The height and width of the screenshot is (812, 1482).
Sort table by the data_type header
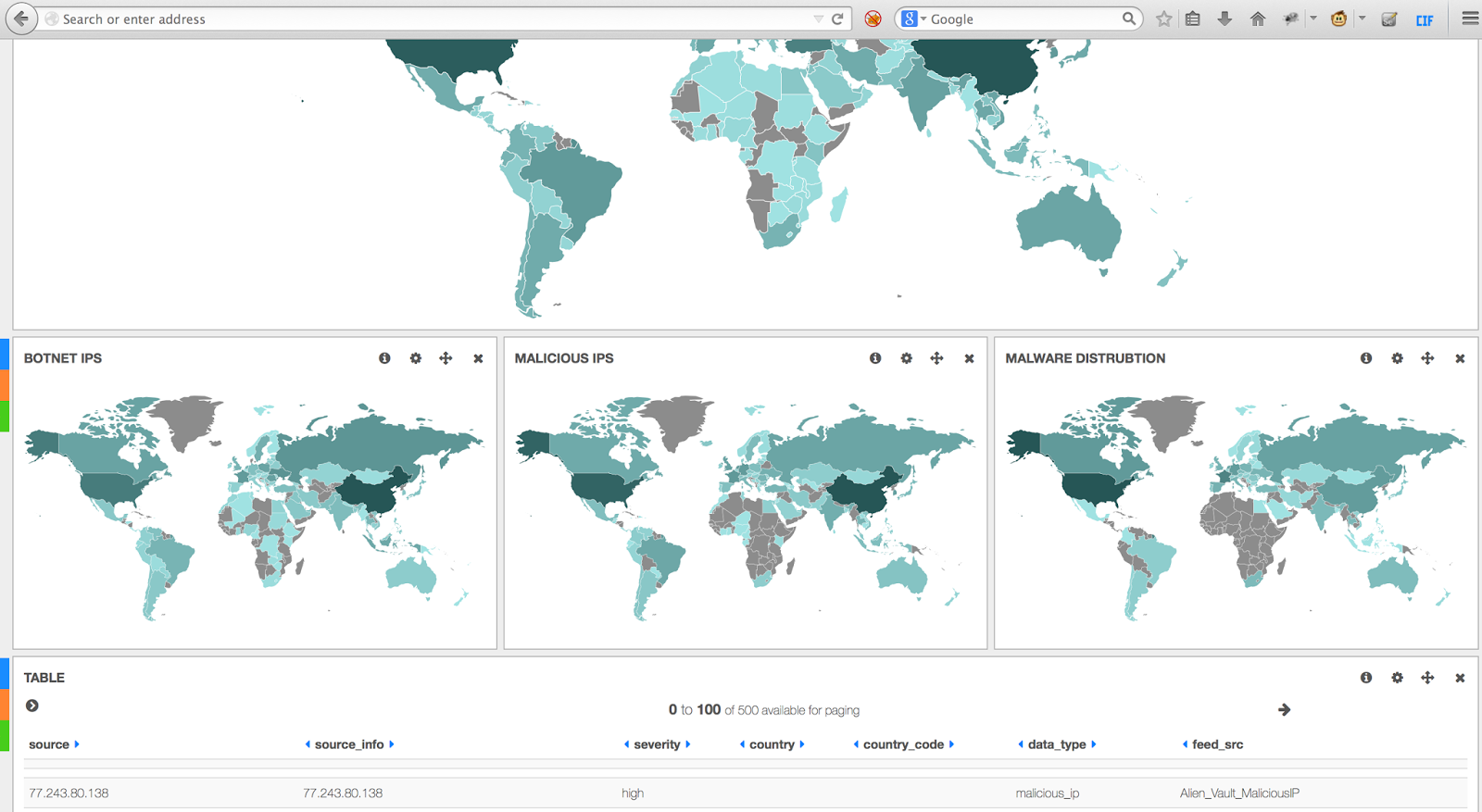pyautogui.click(x=1057, y=744)
